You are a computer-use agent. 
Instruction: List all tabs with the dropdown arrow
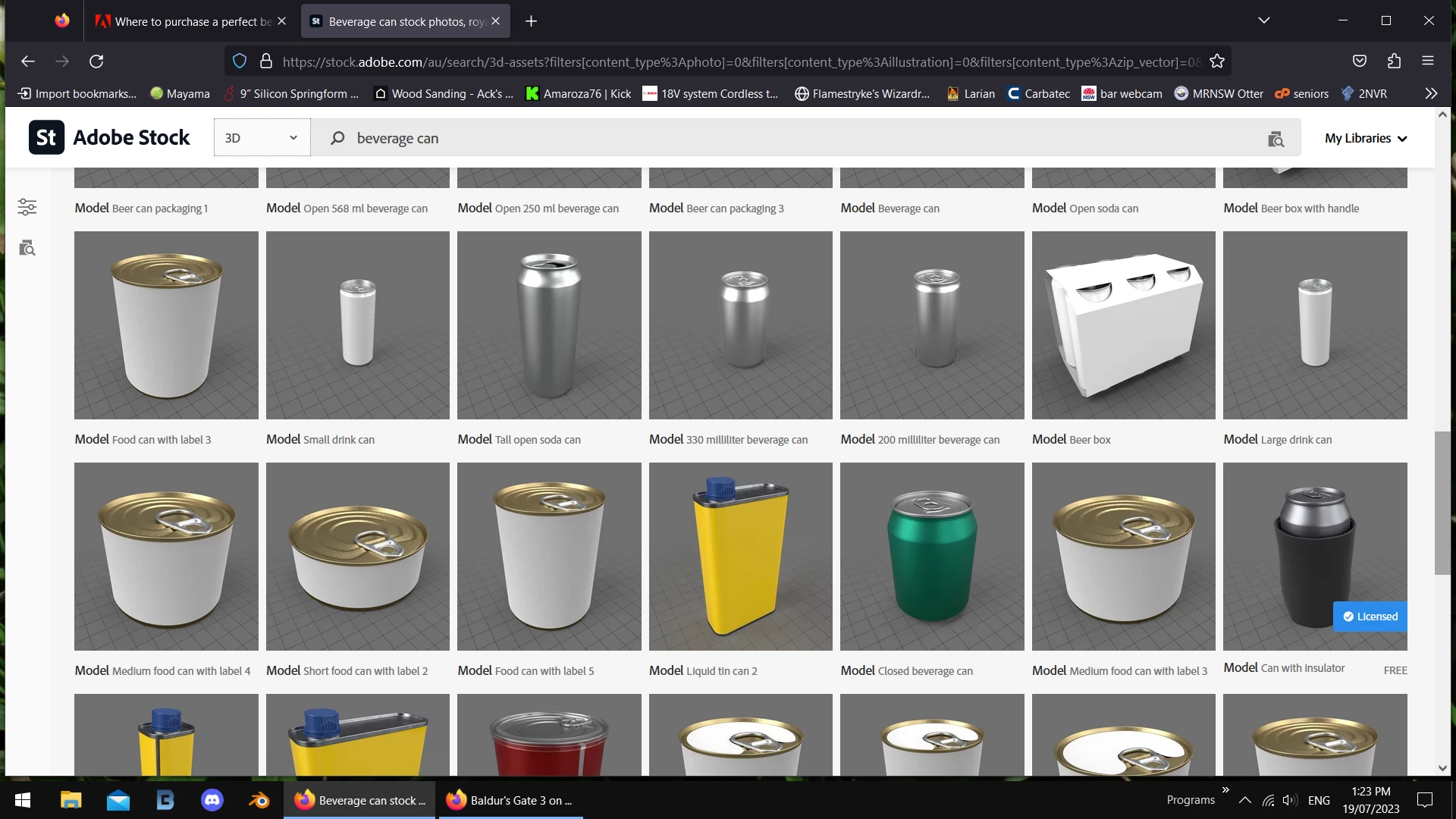click(x=1263, y=20)
